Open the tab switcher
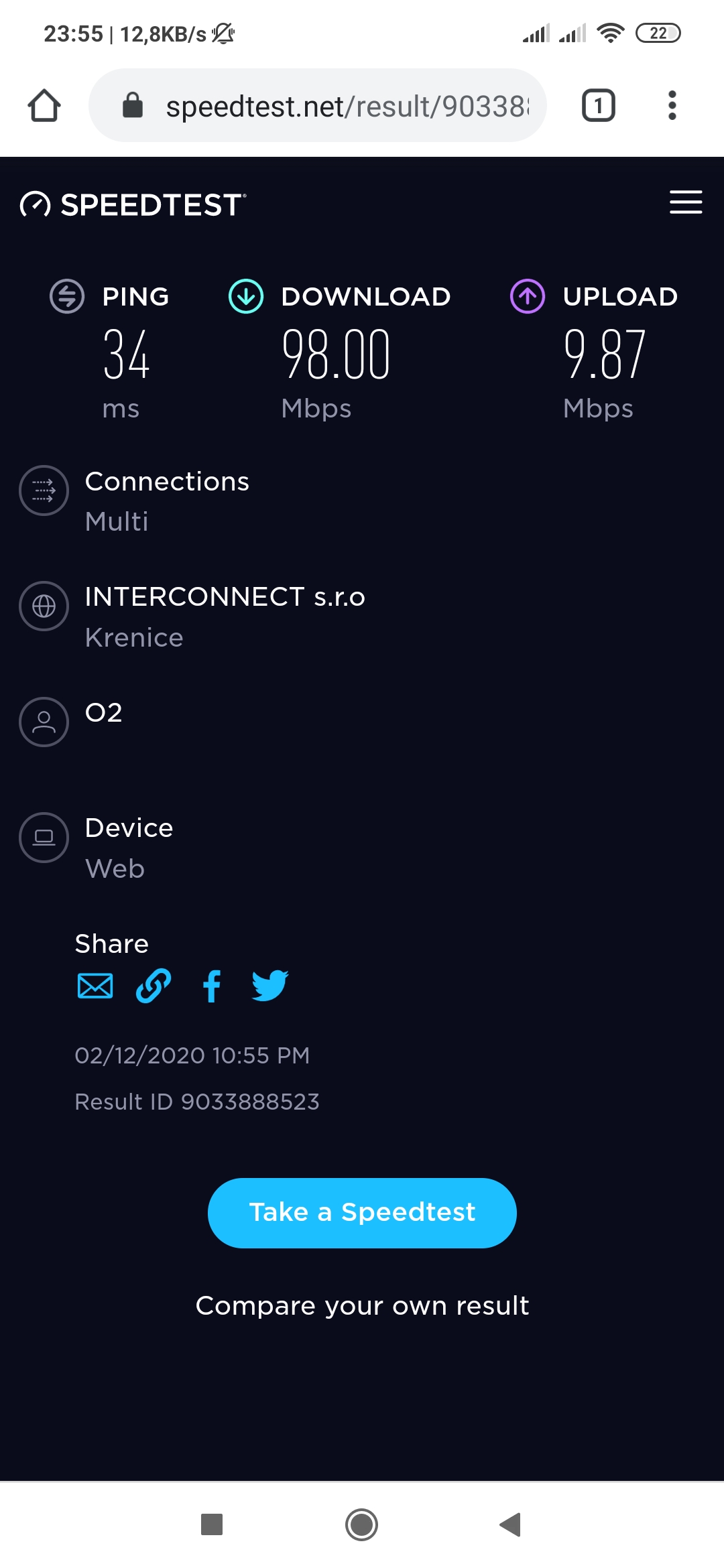This screenshot has height=1568, width=724. pyautogui.click(x=598, y=106)
